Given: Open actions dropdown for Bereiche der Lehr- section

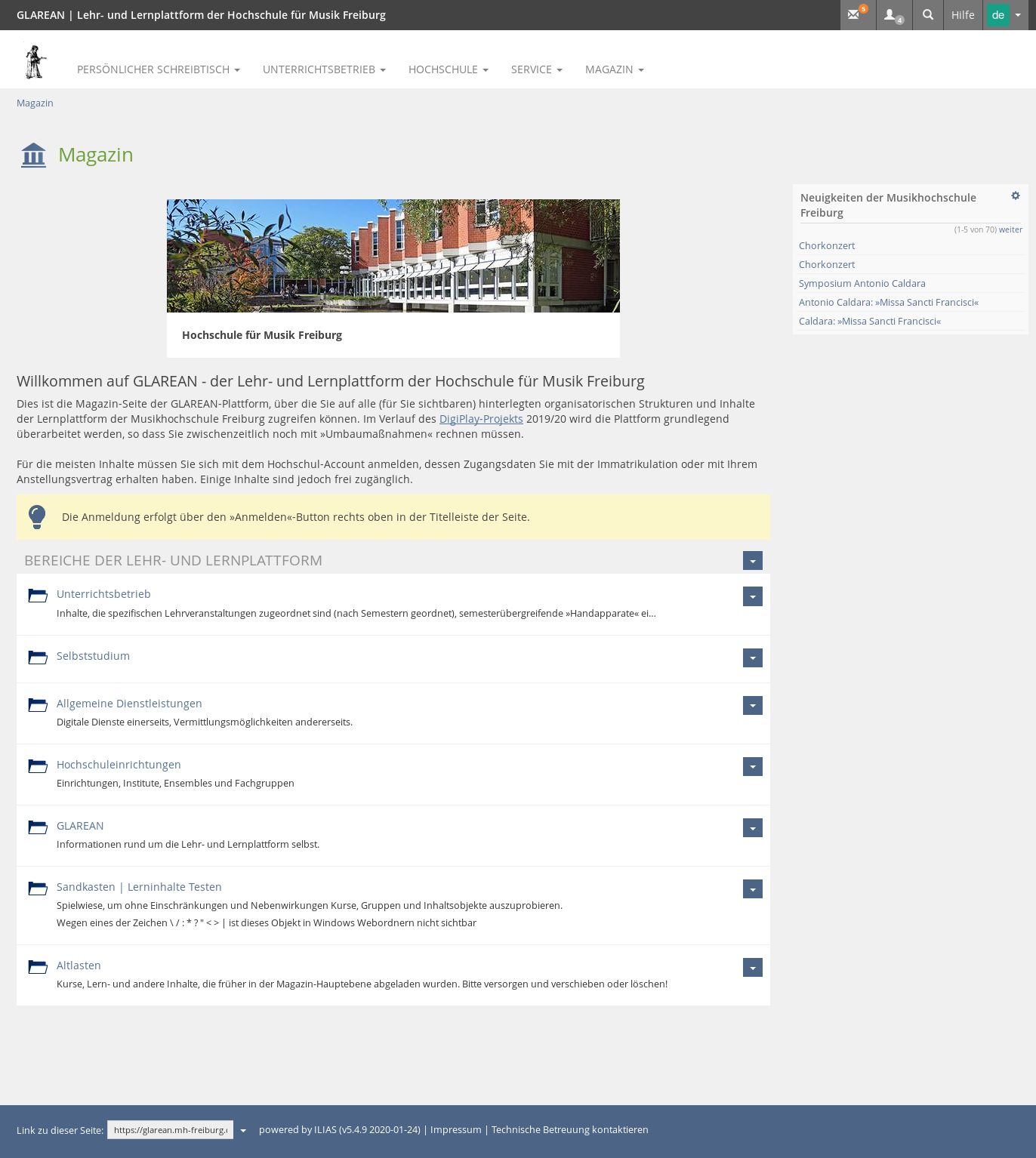Looking at the screenshot, I should pos(753,560).
